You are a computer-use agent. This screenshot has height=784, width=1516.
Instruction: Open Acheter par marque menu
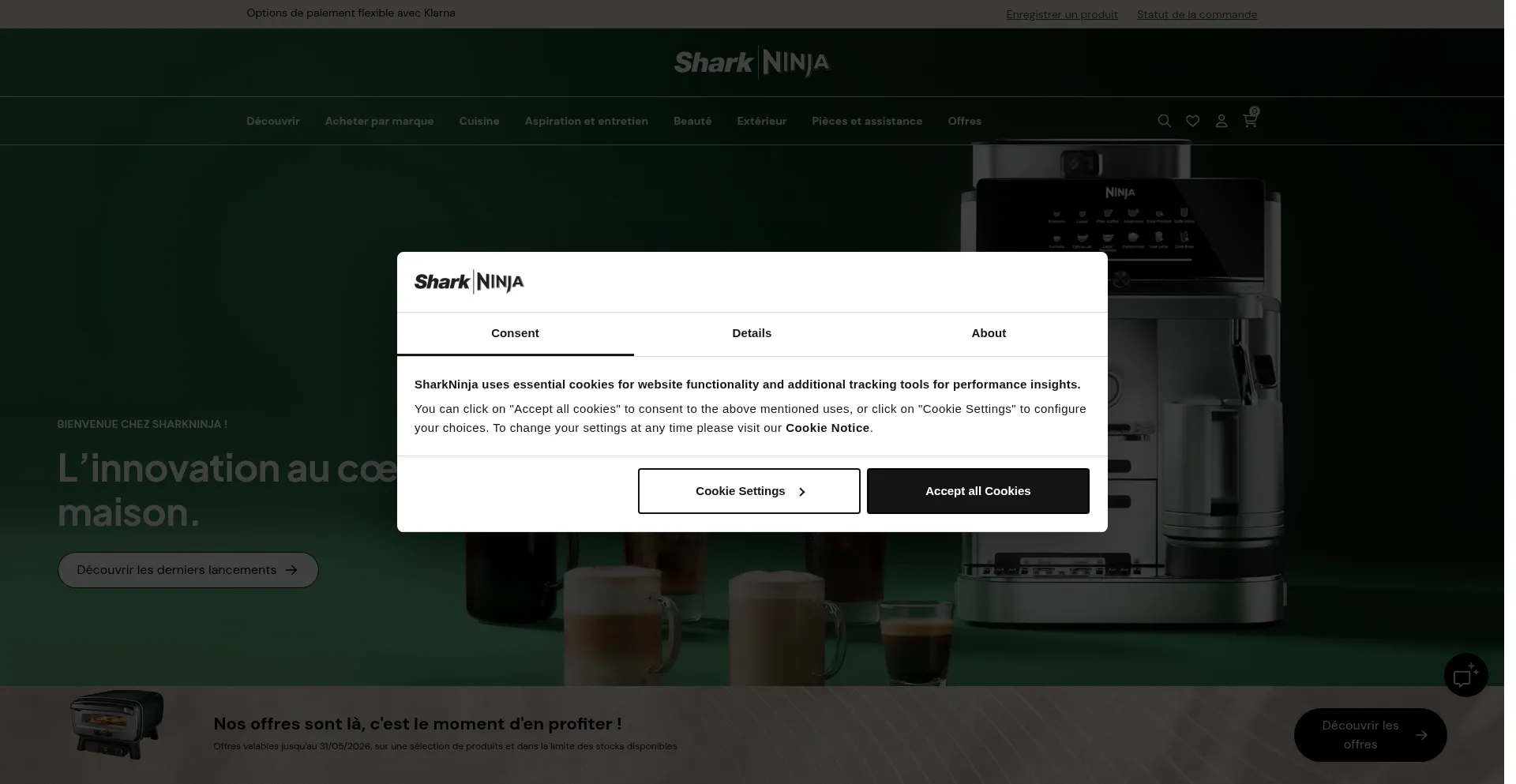[x=379, y=121]
